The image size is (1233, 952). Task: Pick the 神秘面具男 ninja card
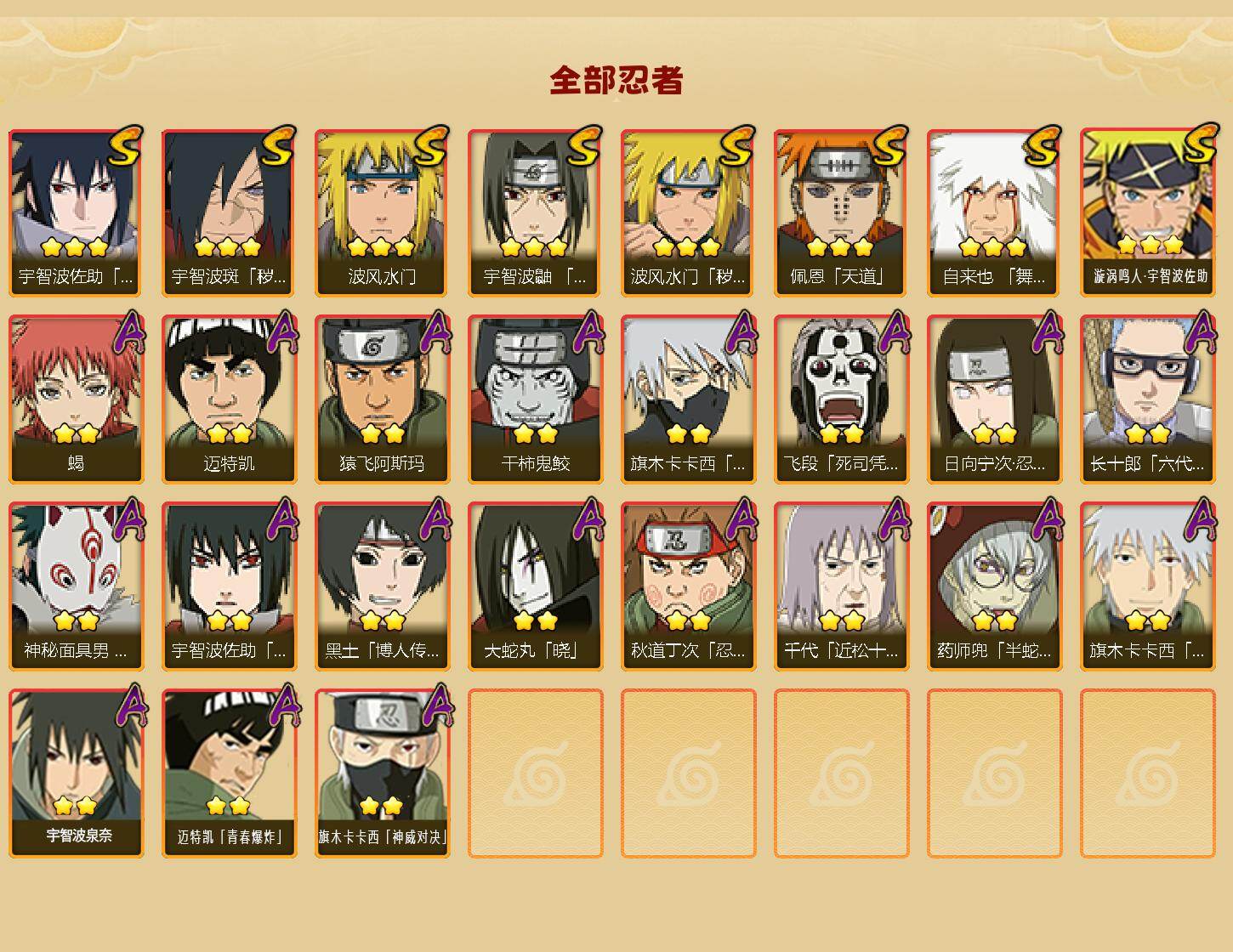coord(77,586)
